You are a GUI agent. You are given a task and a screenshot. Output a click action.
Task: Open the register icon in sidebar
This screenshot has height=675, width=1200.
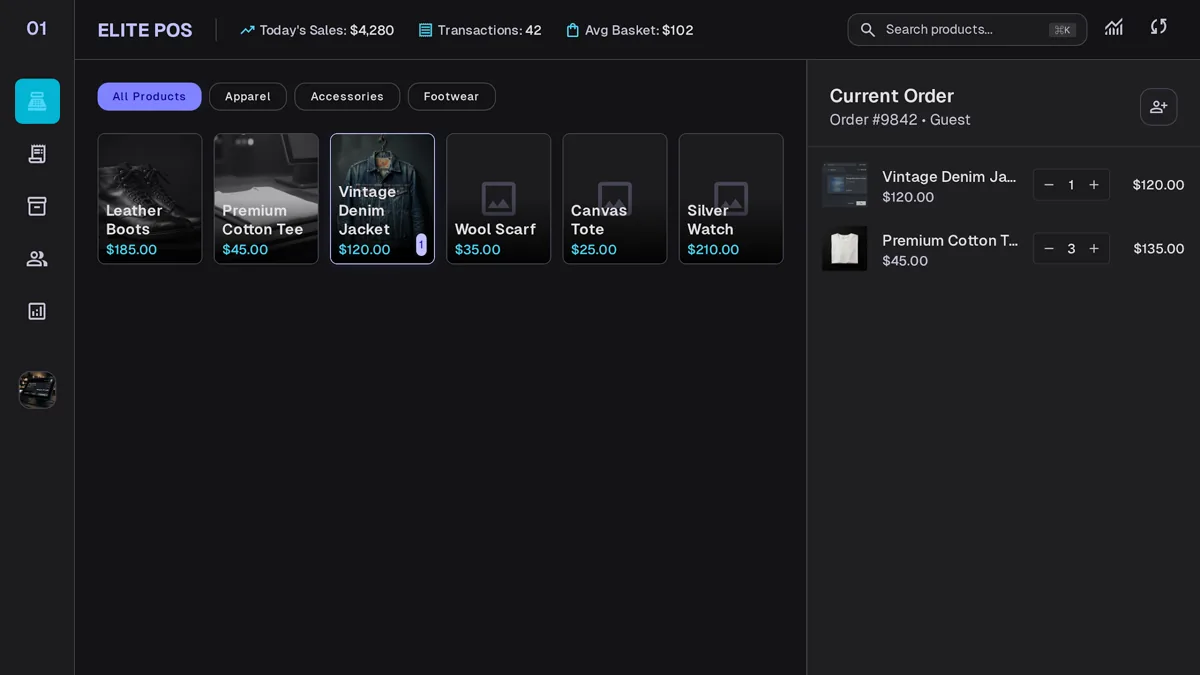coord(37,101)
